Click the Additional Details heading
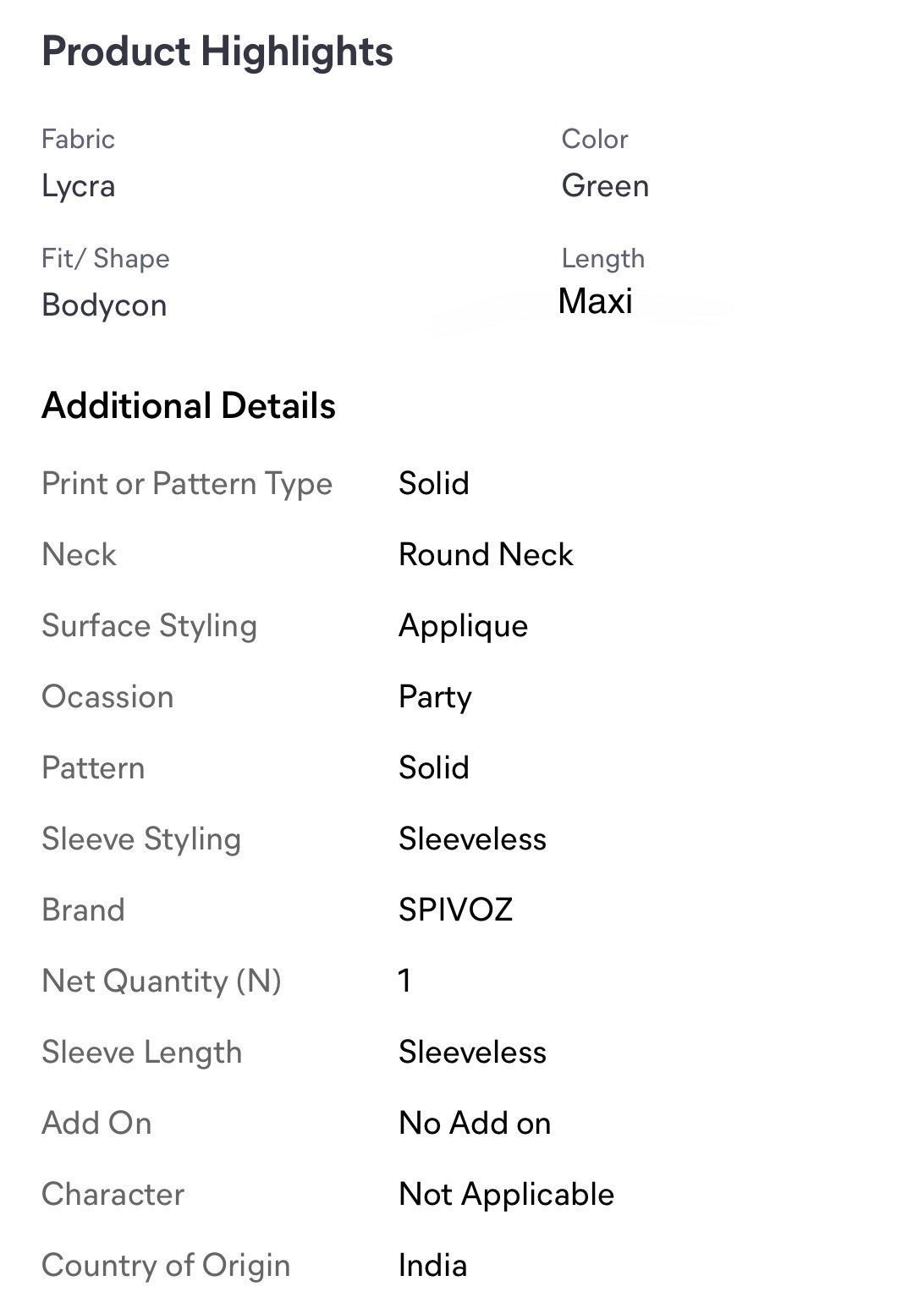The image size is (924, 1303). 189,406
